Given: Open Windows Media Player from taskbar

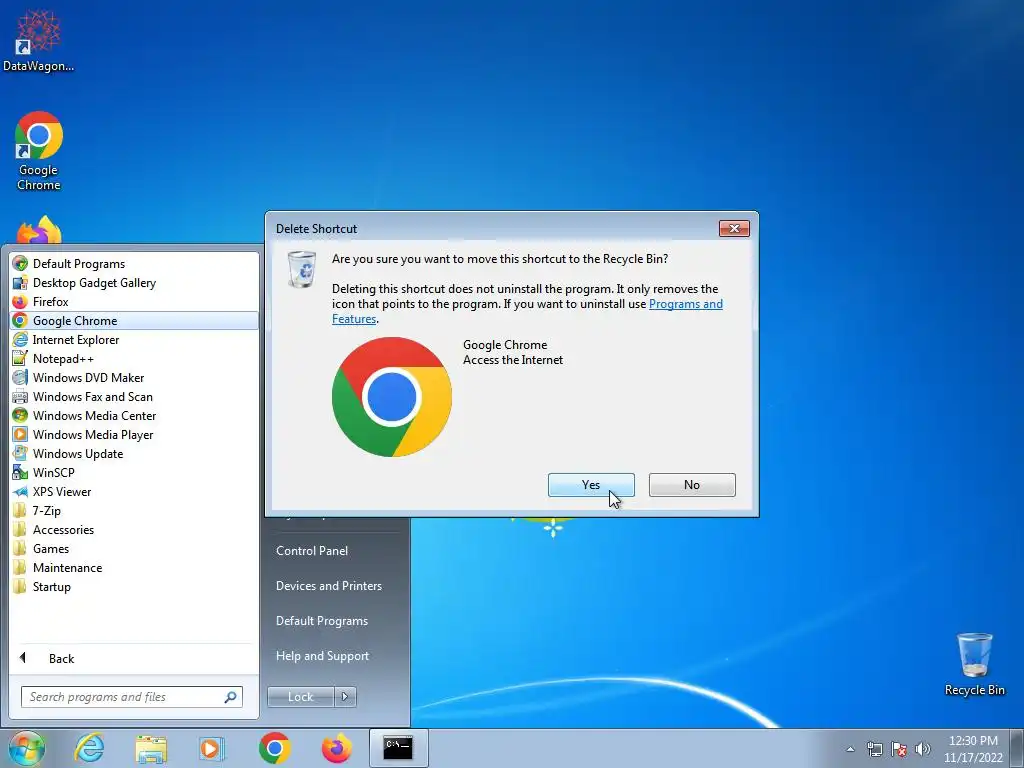Looking at the screenshot, I should tap(212, 748).
